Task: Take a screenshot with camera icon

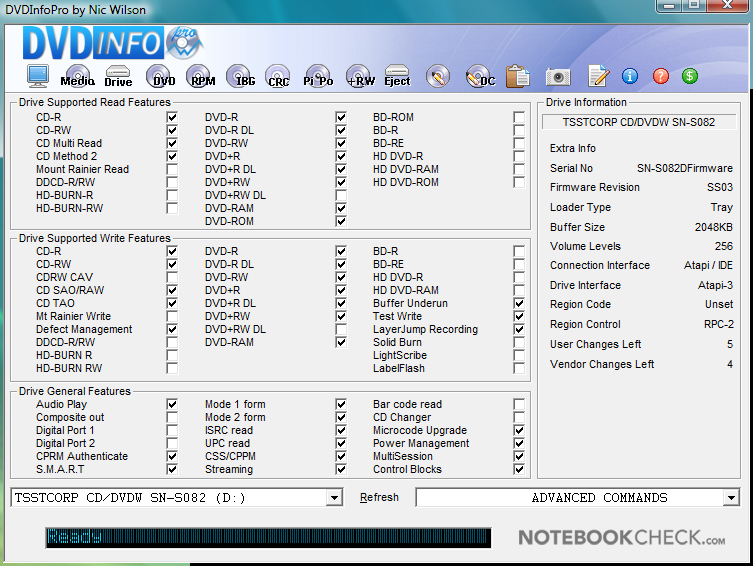Action: point(558,77)
